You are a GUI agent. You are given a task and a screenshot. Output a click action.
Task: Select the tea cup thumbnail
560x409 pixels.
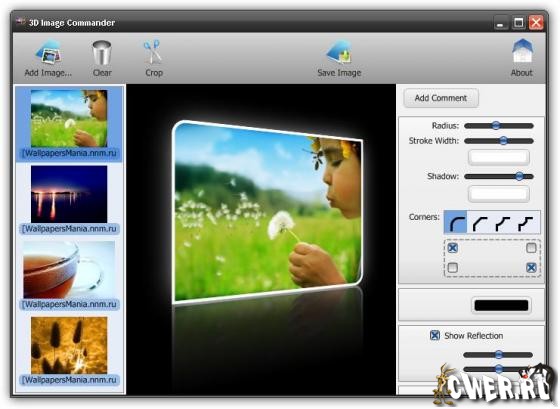(69, 270)
